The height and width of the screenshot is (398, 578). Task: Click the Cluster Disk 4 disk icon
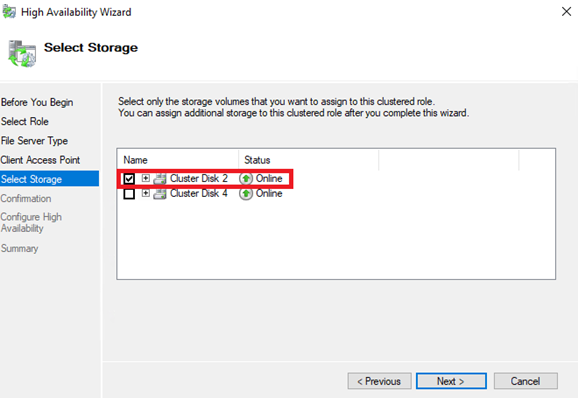[160, 194]
